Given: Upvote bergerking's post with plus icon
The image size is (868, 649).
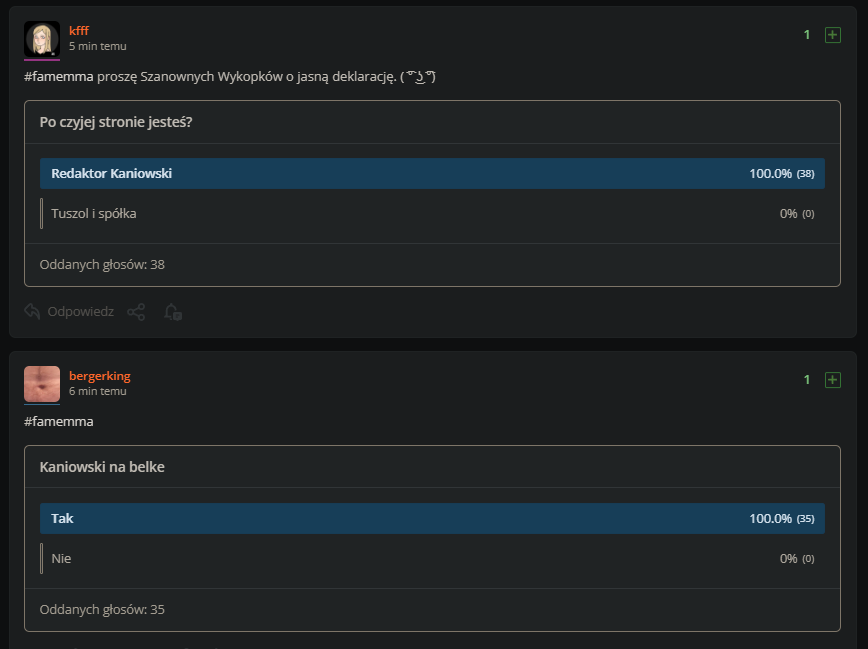Looking at the screenshot, I should coord(833,380).
